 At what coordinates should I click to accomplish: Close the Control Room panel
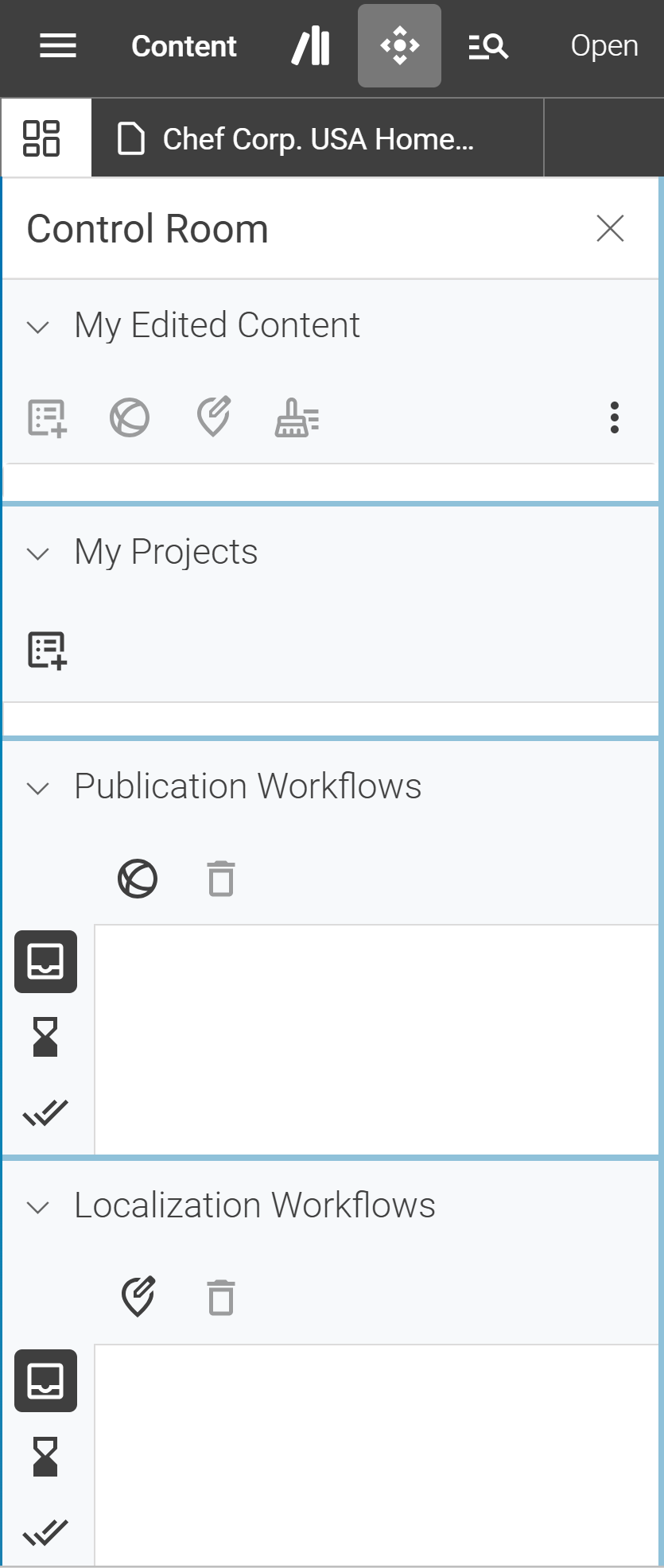(x=610, y=228)
